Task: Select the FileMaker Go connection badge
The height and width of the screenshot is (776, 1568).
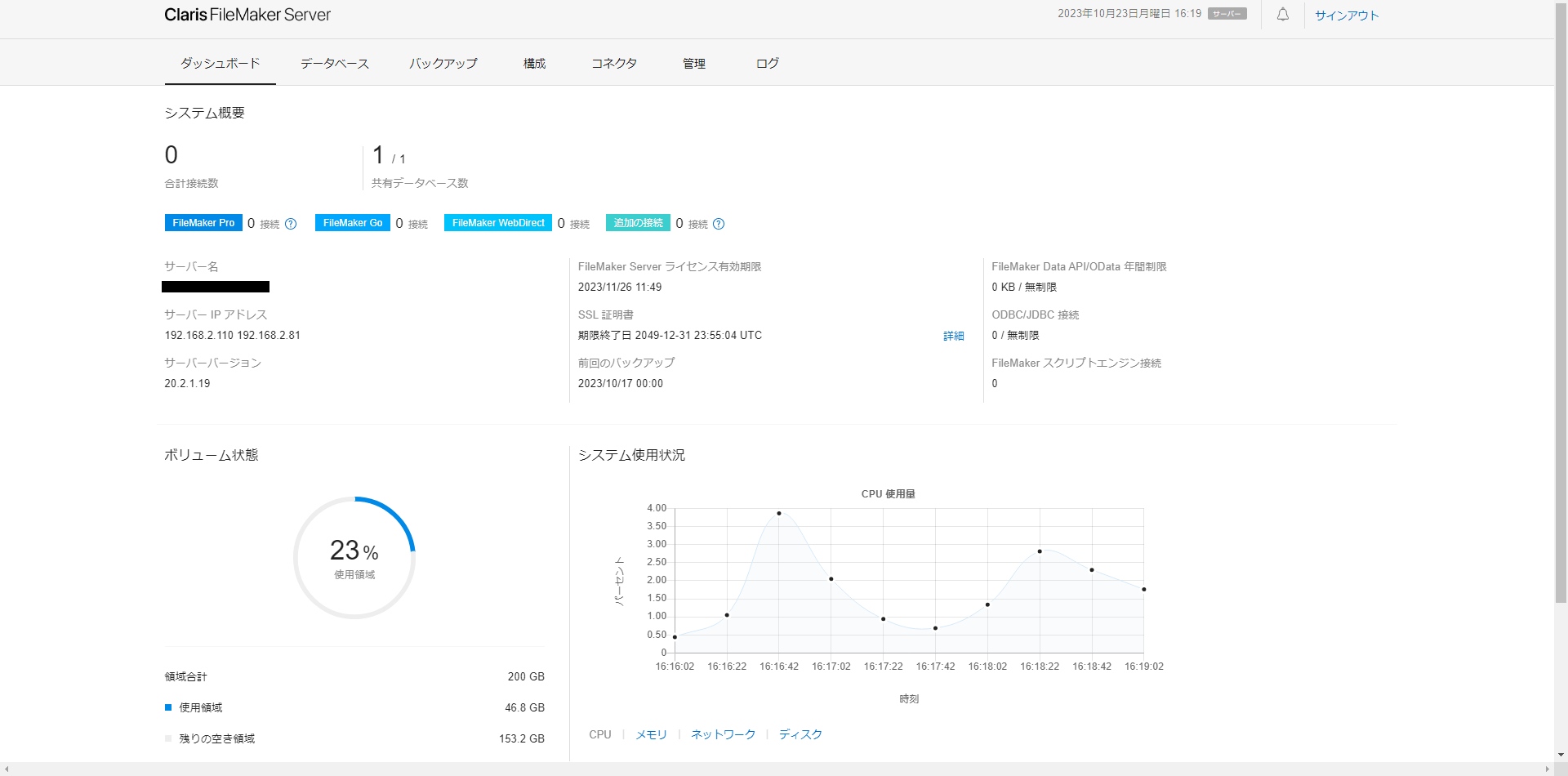Action: 352,223
